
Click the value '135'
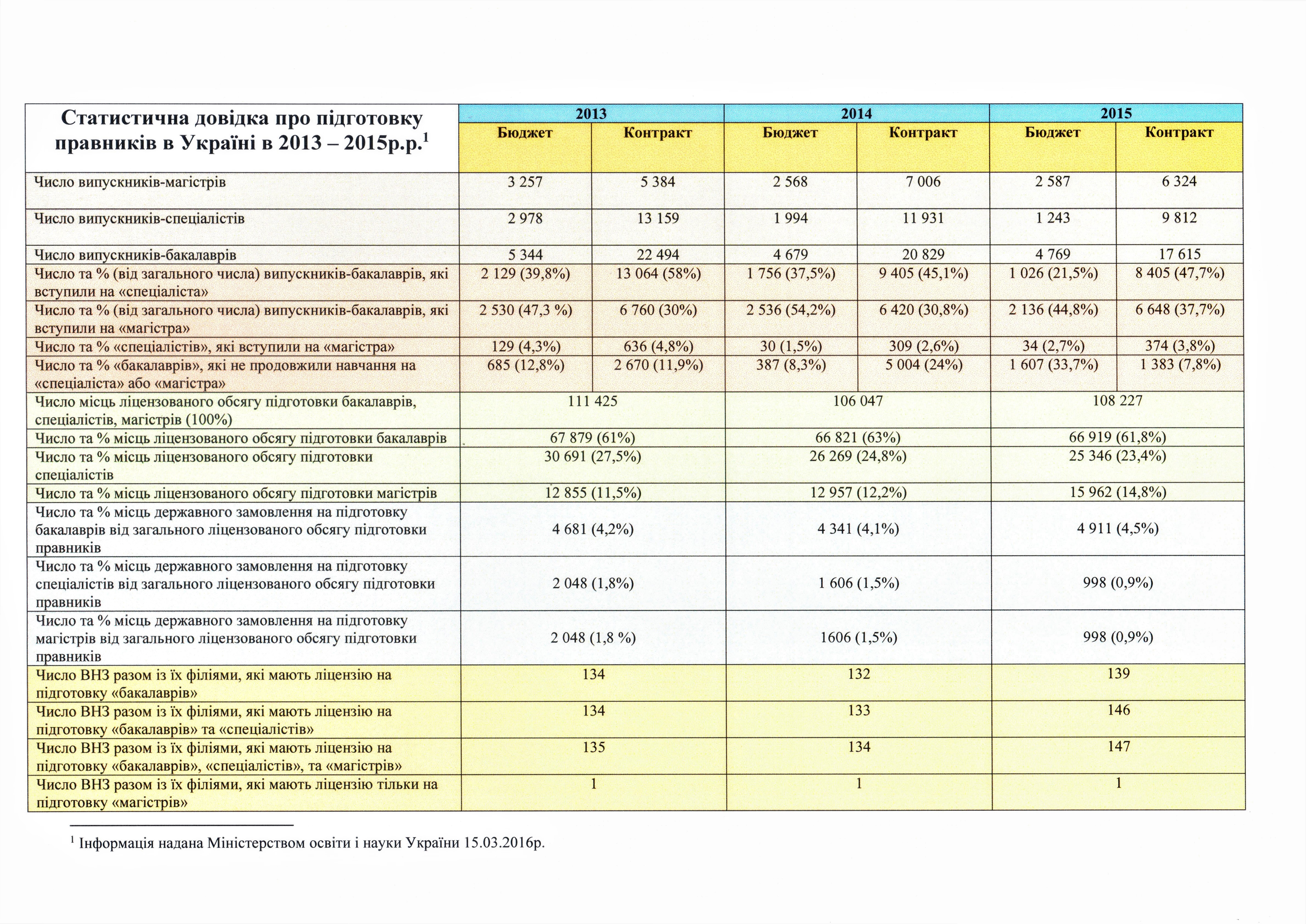[x=593, y=747]
